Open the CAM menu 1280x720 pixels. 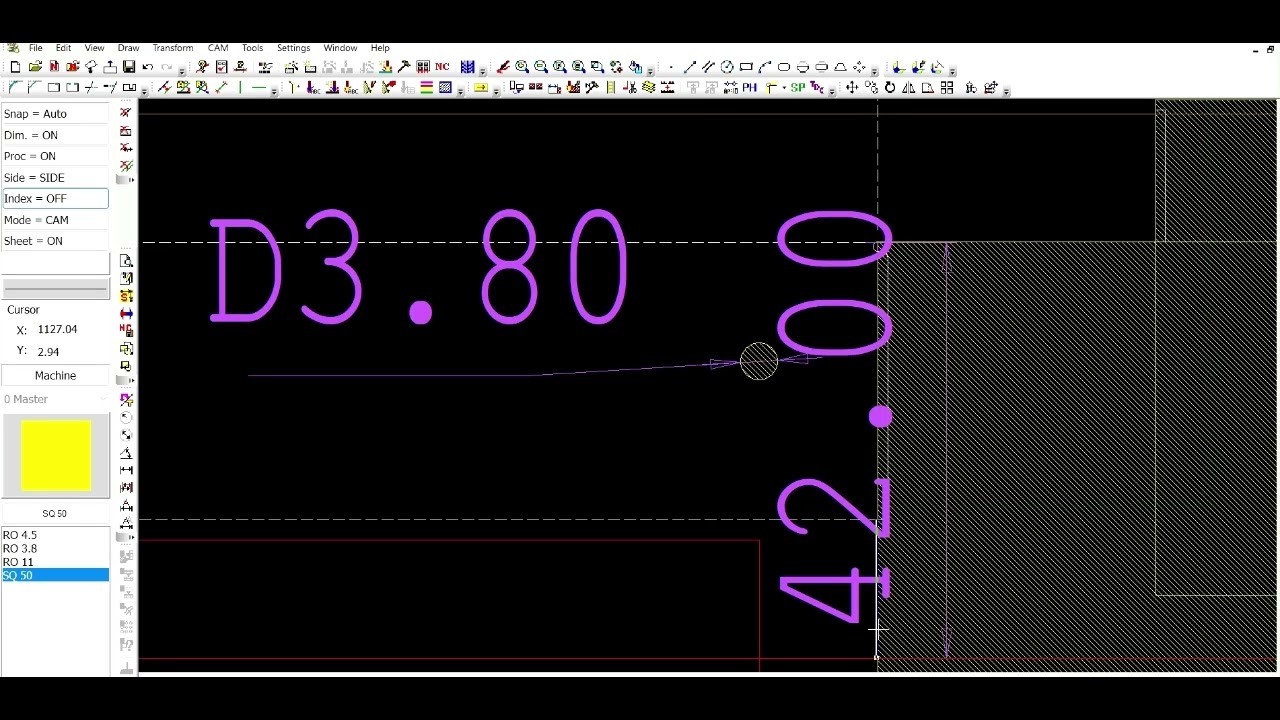[x=218, y=48]
